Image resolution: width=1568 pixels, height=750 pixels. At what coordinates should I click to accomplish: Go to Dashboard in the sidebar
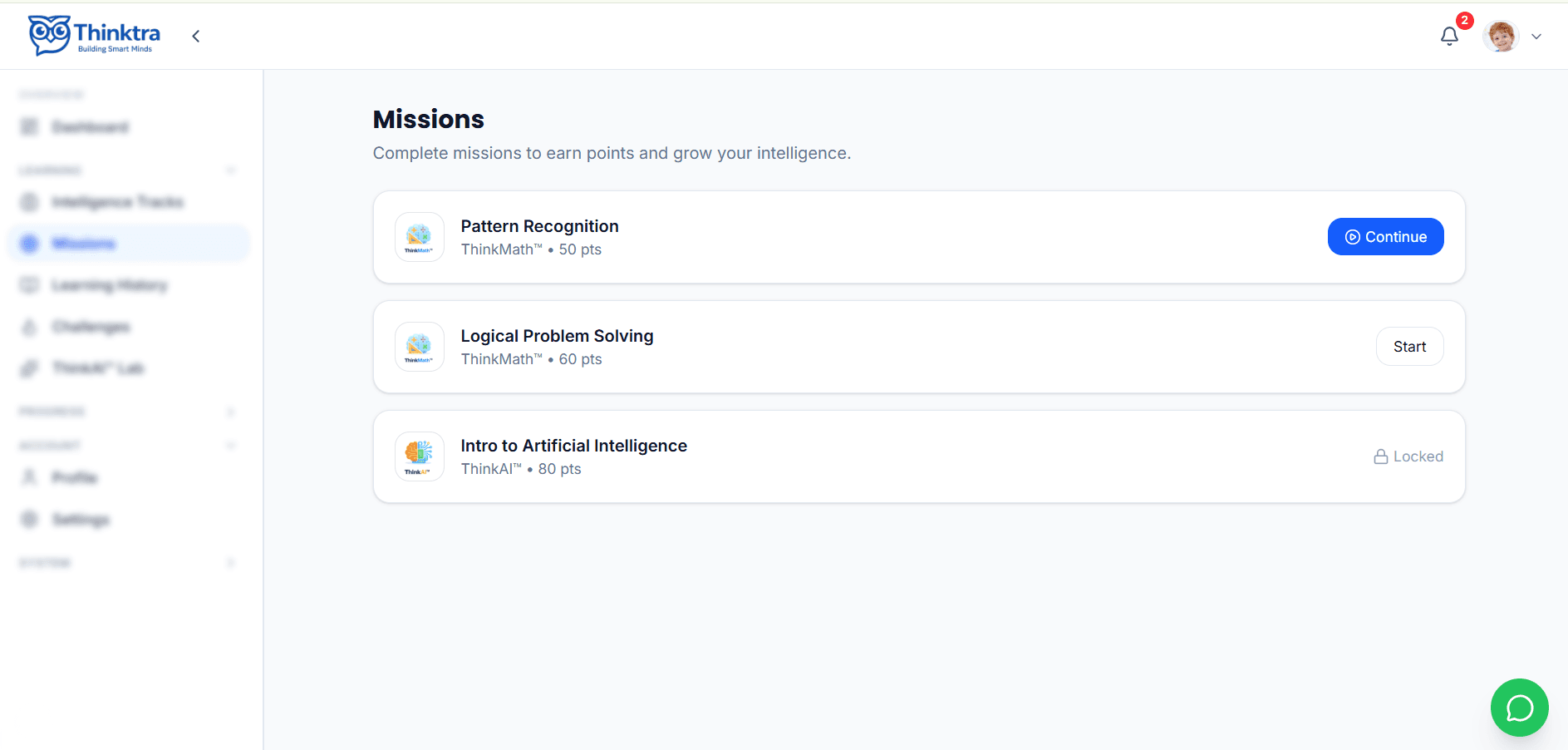coord(90,127)
